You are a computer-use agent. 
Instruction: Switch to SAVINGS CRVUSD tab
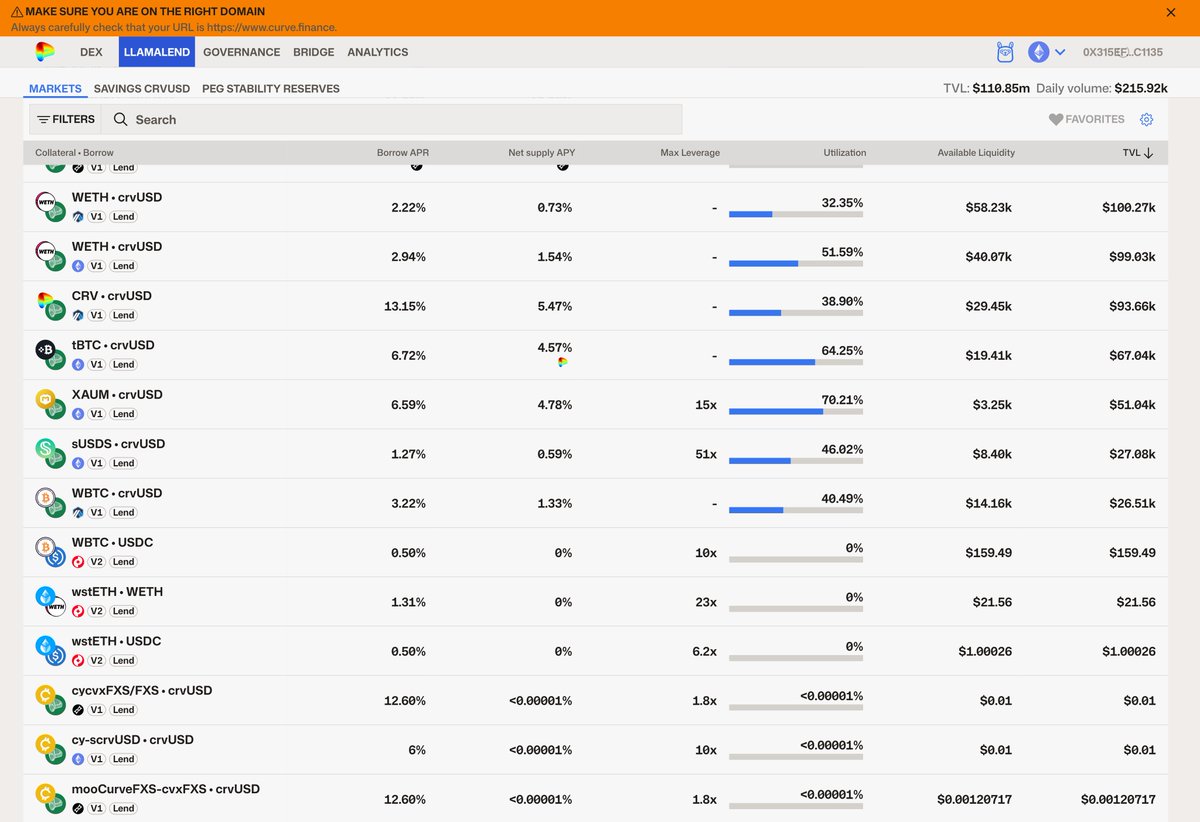click(142, 89)
